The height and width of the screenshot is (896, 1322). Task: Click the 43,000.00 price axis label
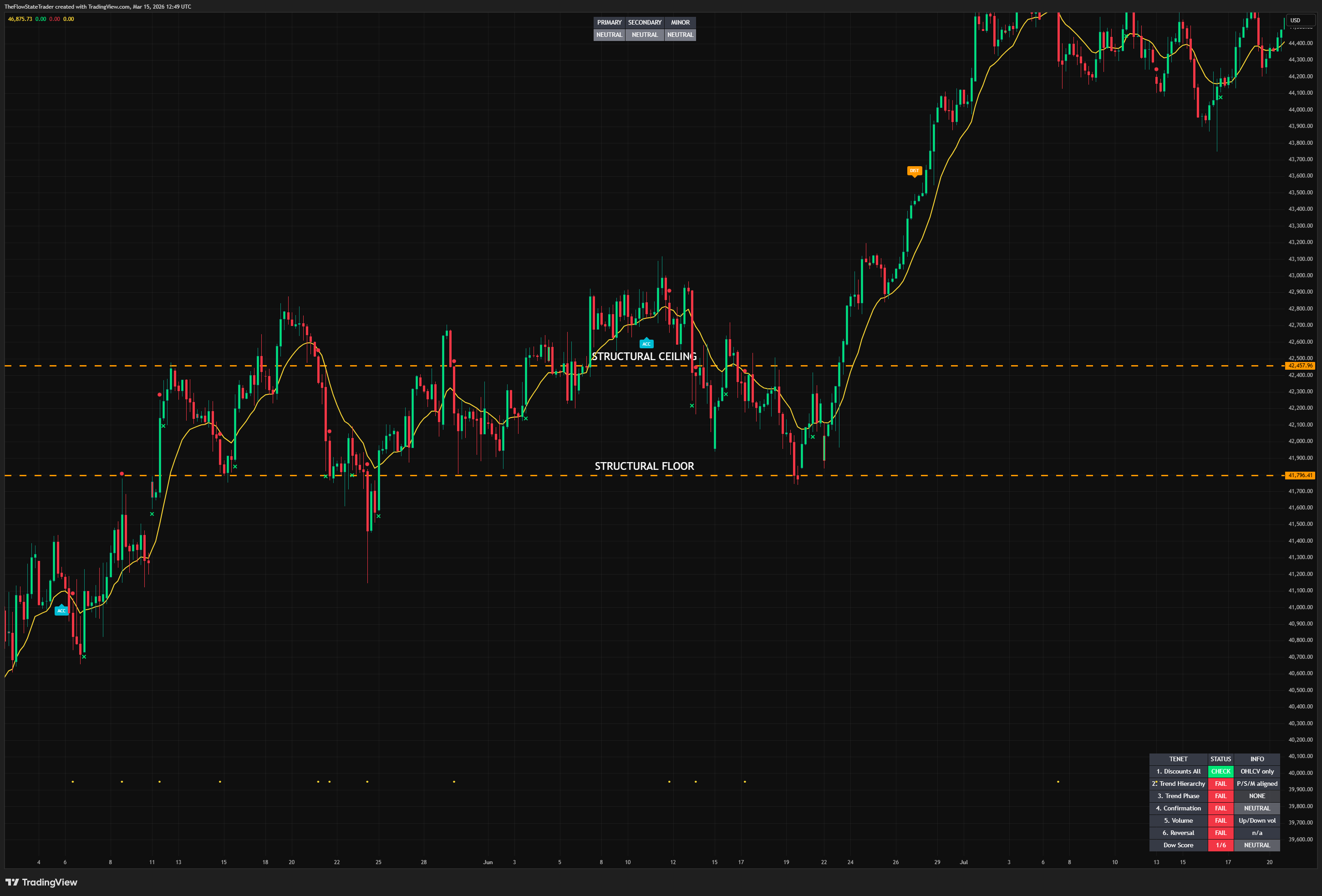click(x=1301, y=275)
